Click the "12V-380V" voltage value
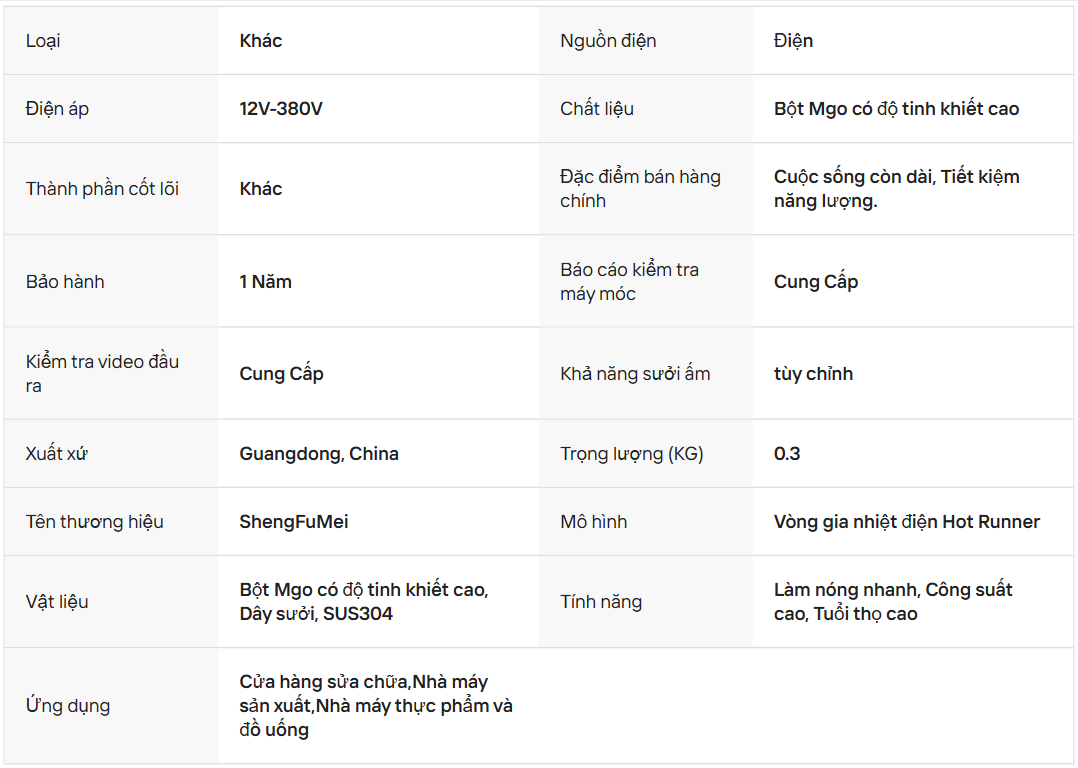This screenshot has height=768, width=1078. pyautogui.click(x=281, y=109)
